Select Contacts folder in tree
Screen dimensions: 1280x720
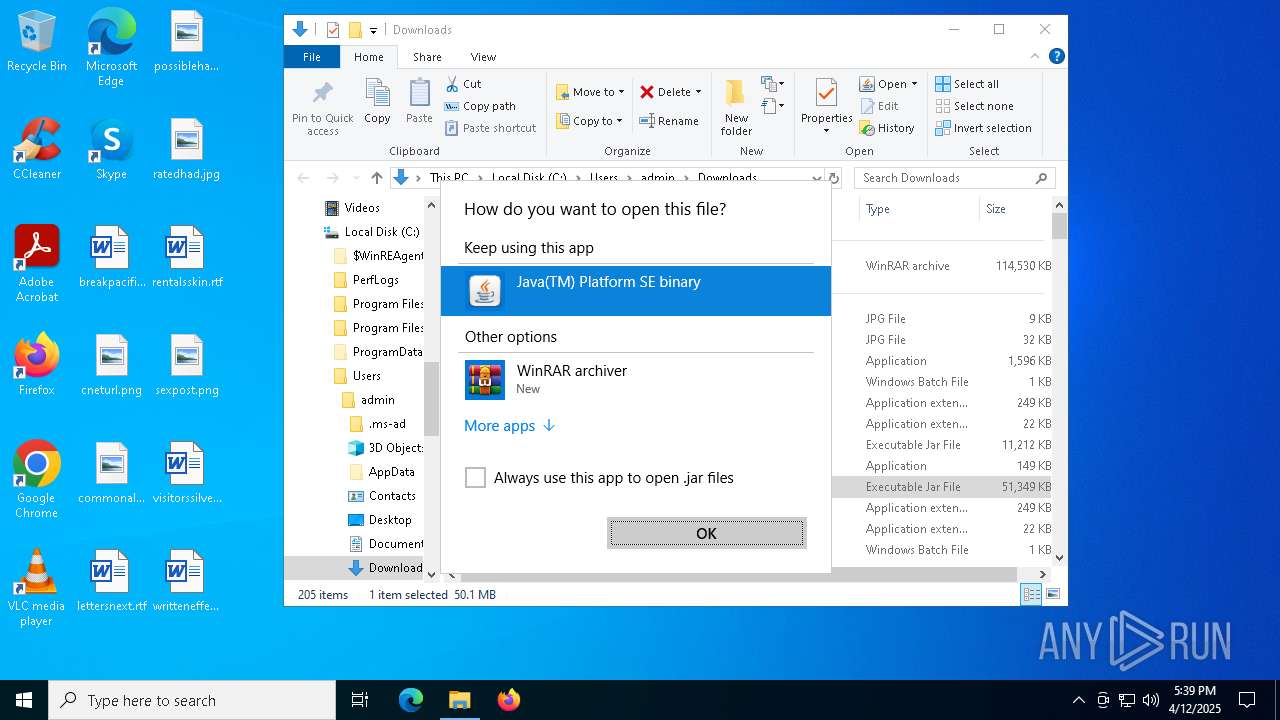(381, 496)
